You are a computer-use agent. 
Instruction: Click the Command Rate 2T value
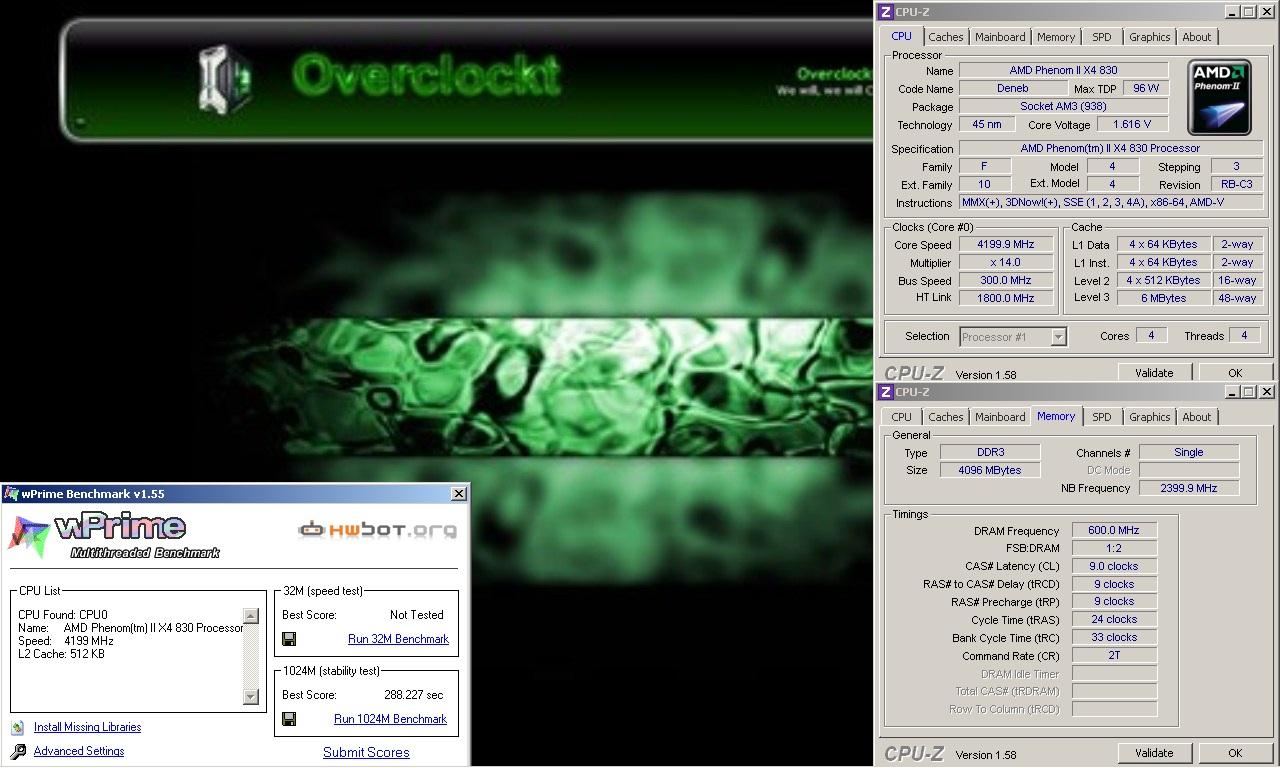click(1114, 655)
